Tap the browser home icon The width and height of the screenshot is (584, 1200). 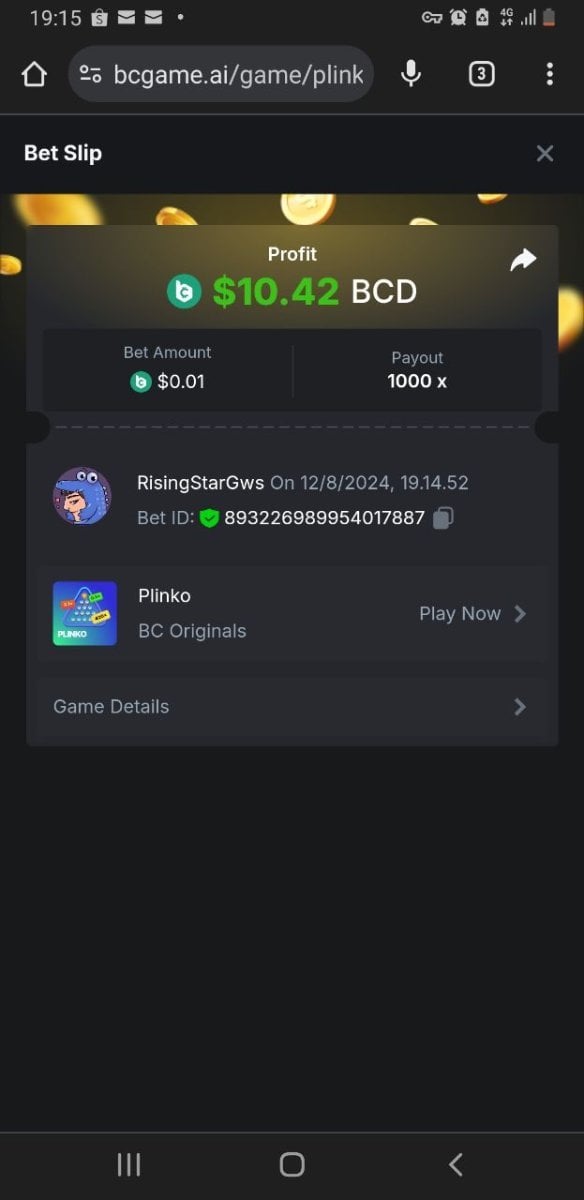(34, 75)
